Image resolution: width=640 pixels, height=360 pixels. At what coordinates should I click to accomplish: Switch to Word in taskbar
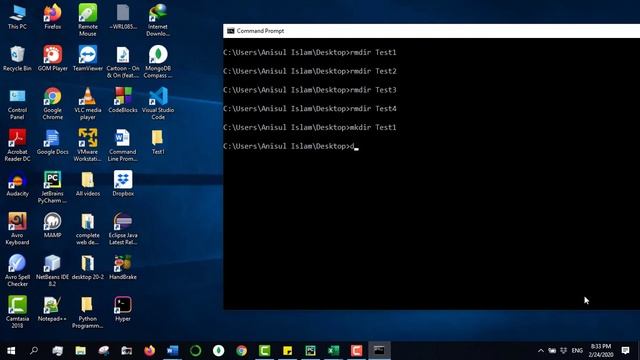[173, 351]
